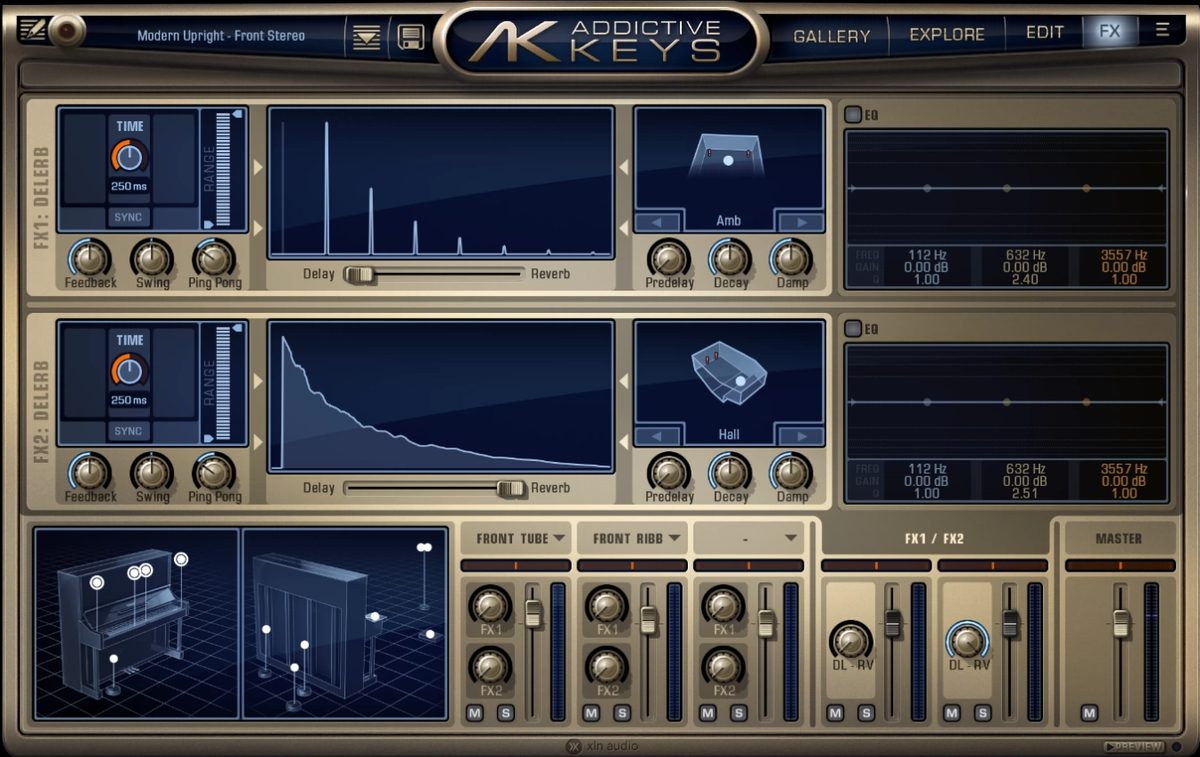
Task: Open the hamburger menu at top-right
Action: (1162, 30)
